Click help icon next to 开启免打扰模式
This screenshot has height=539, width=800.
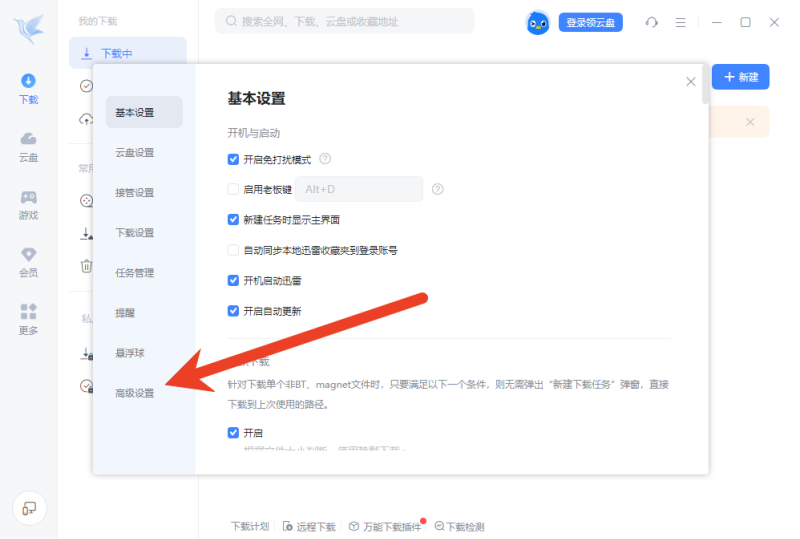tap(325, 159)
